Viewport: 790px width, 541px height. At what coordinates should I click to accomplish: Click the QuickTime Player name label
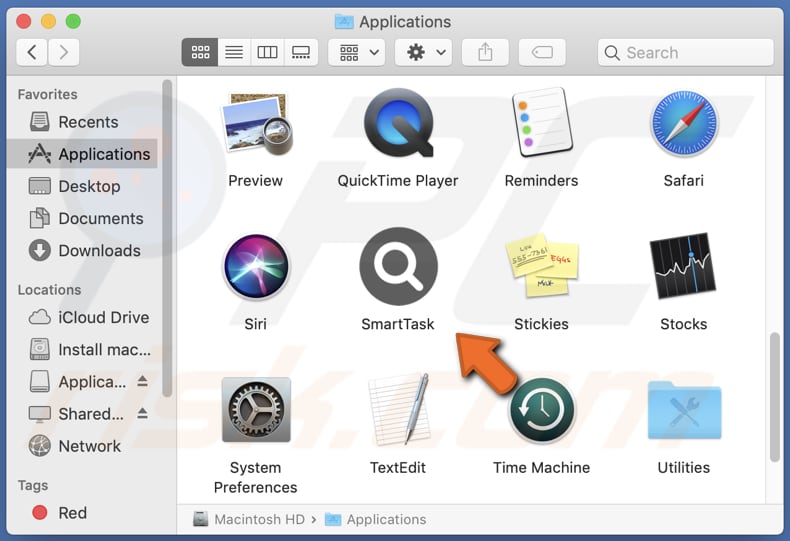click(398, 181)
